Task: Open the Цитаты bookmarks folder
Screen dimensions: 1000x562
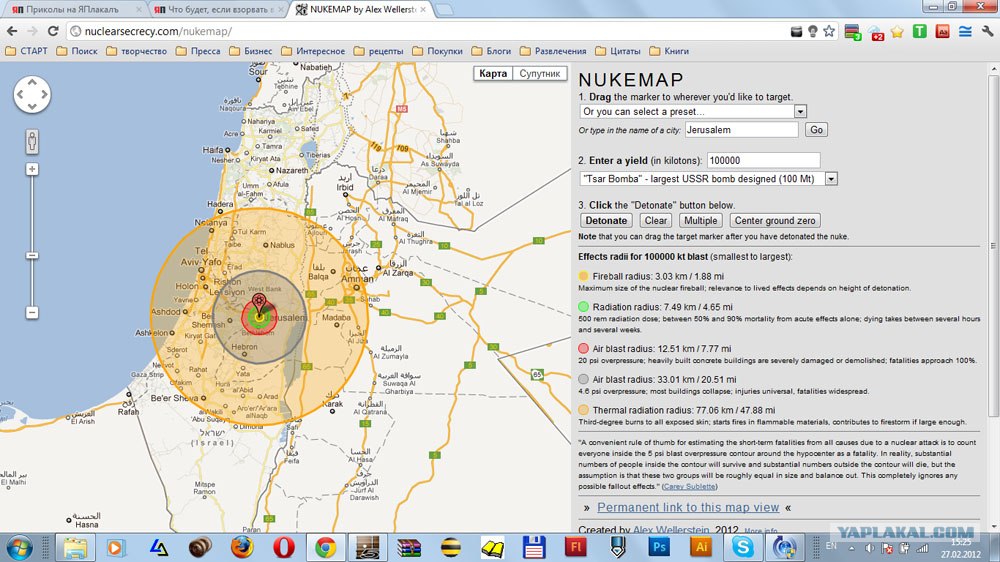Action: [x=618, y=51]
